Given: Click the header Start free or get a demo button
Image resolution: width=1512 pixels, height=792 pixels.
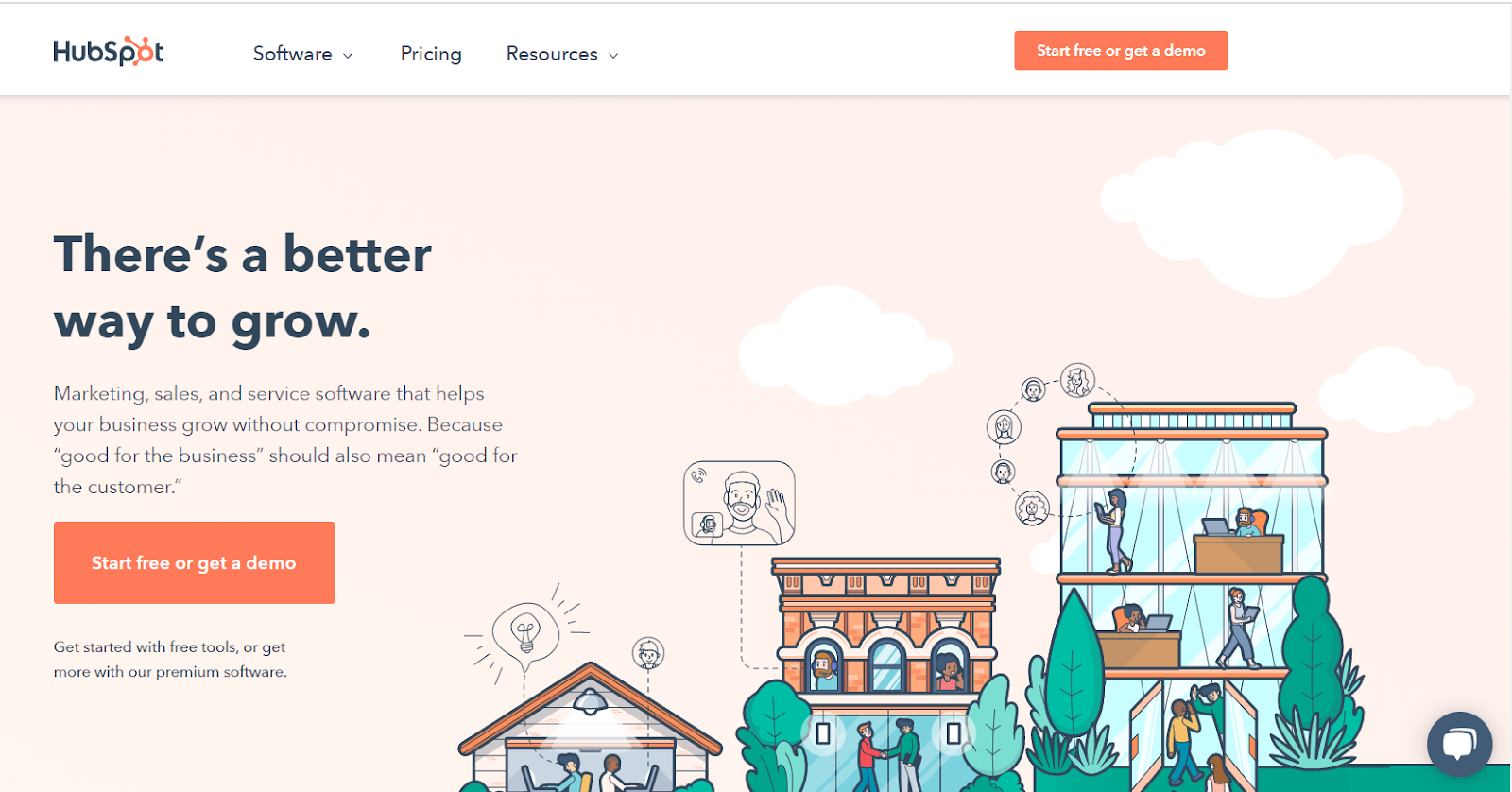Looking at the screenshot, I should coord(1121,51).
